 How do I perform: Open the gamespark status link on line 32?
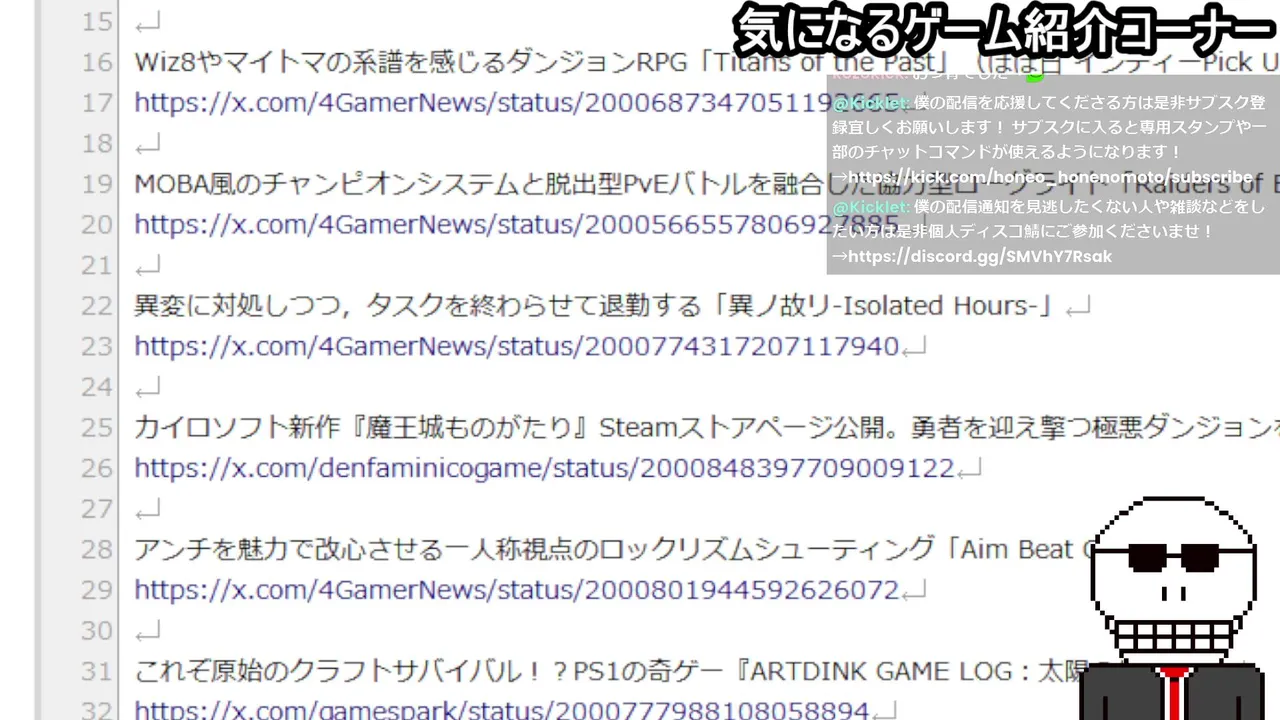(502, 711)
